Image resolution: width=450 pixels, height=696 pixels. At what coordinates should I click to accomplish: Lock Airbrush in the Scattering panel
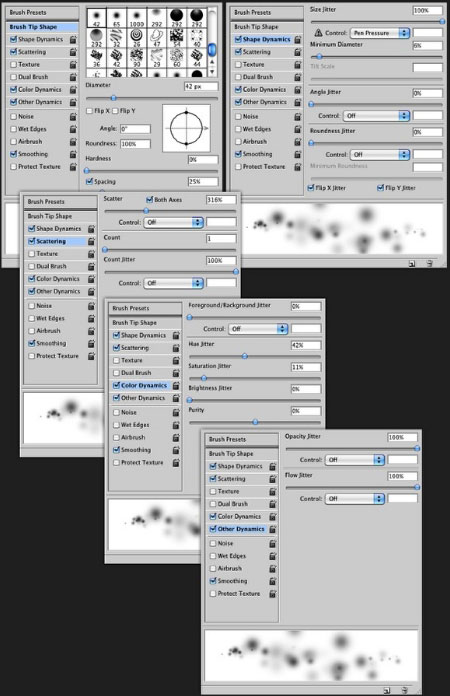coord(91,331)
